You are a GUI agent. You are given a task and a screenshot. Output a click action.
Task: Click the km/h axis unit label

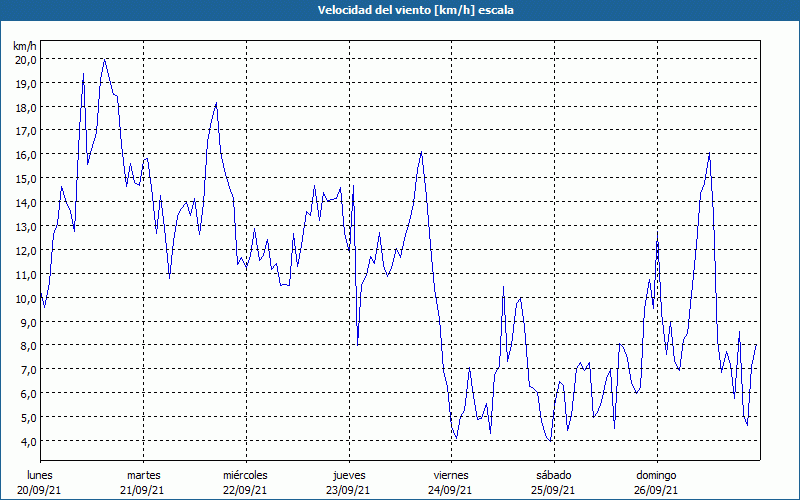(25, 46)
